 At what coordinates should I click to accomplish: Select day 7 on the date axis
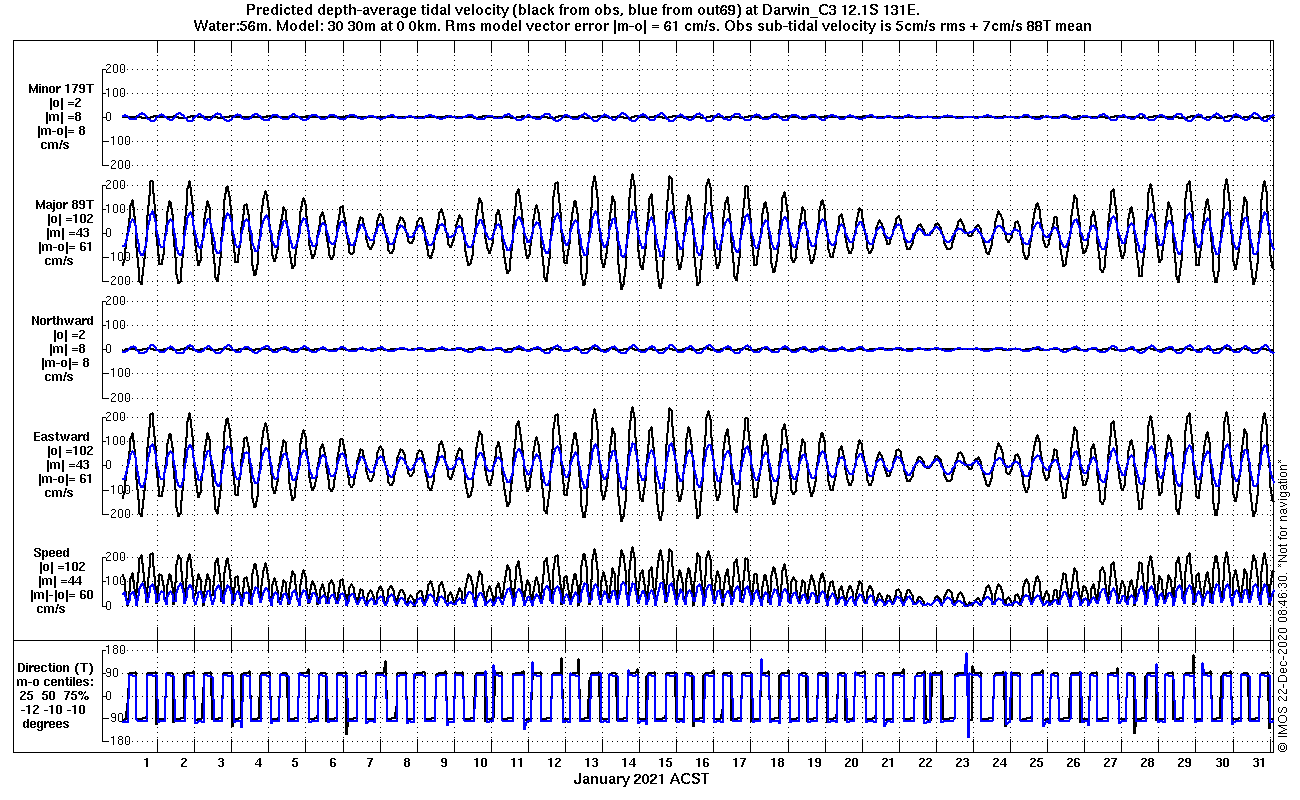click(370, 763)
